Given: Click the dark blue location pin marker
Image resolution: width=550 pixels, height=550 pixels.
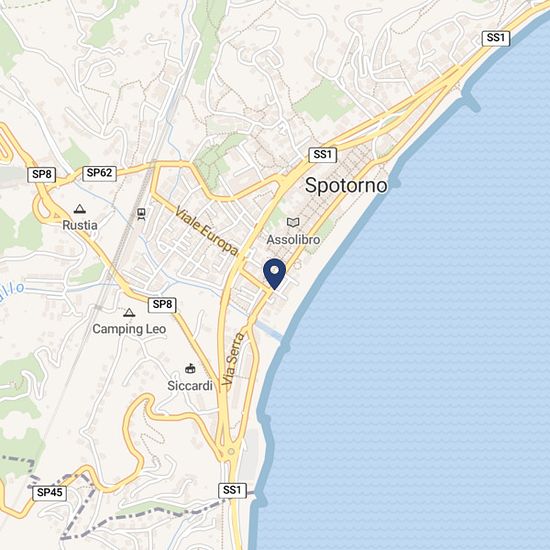Looking at the screenshot, I should 274,274.
